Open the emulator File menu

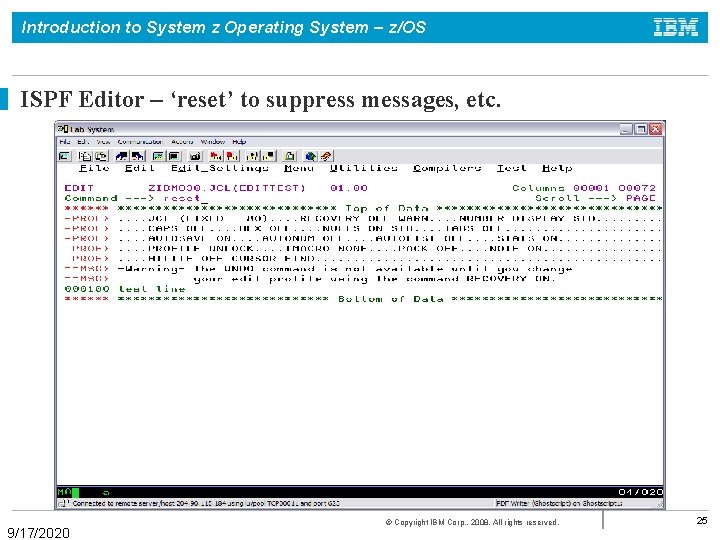[65, 142]
